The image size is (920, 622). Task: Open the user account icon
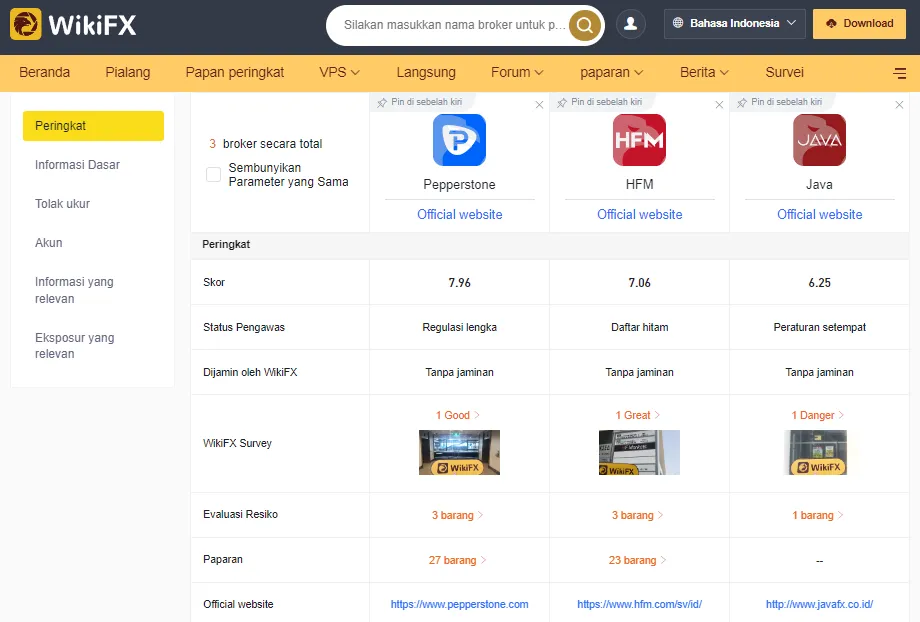tap(631, 24)
